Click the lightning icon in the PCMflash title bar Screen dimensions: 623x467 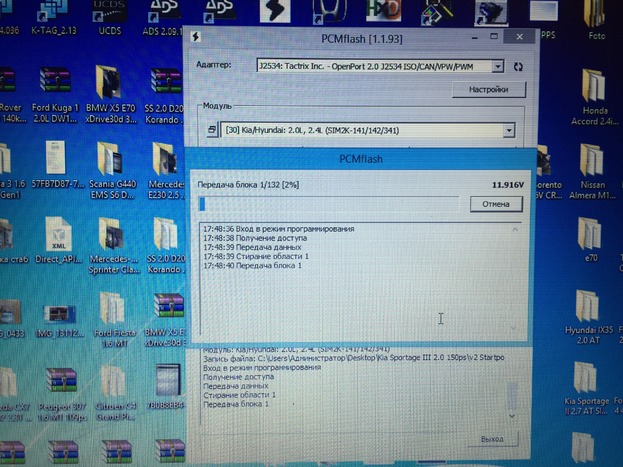[196, 37]
